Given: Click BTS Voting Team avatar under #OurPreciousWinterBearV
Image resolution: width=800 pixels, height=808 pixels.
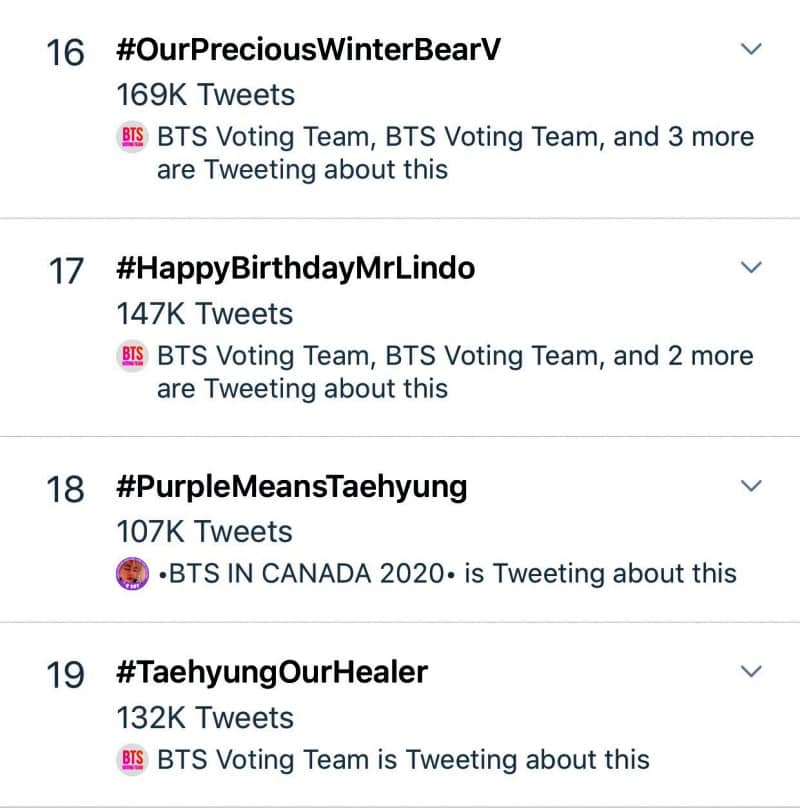Looking at the screenshot, I should [133, 137].
